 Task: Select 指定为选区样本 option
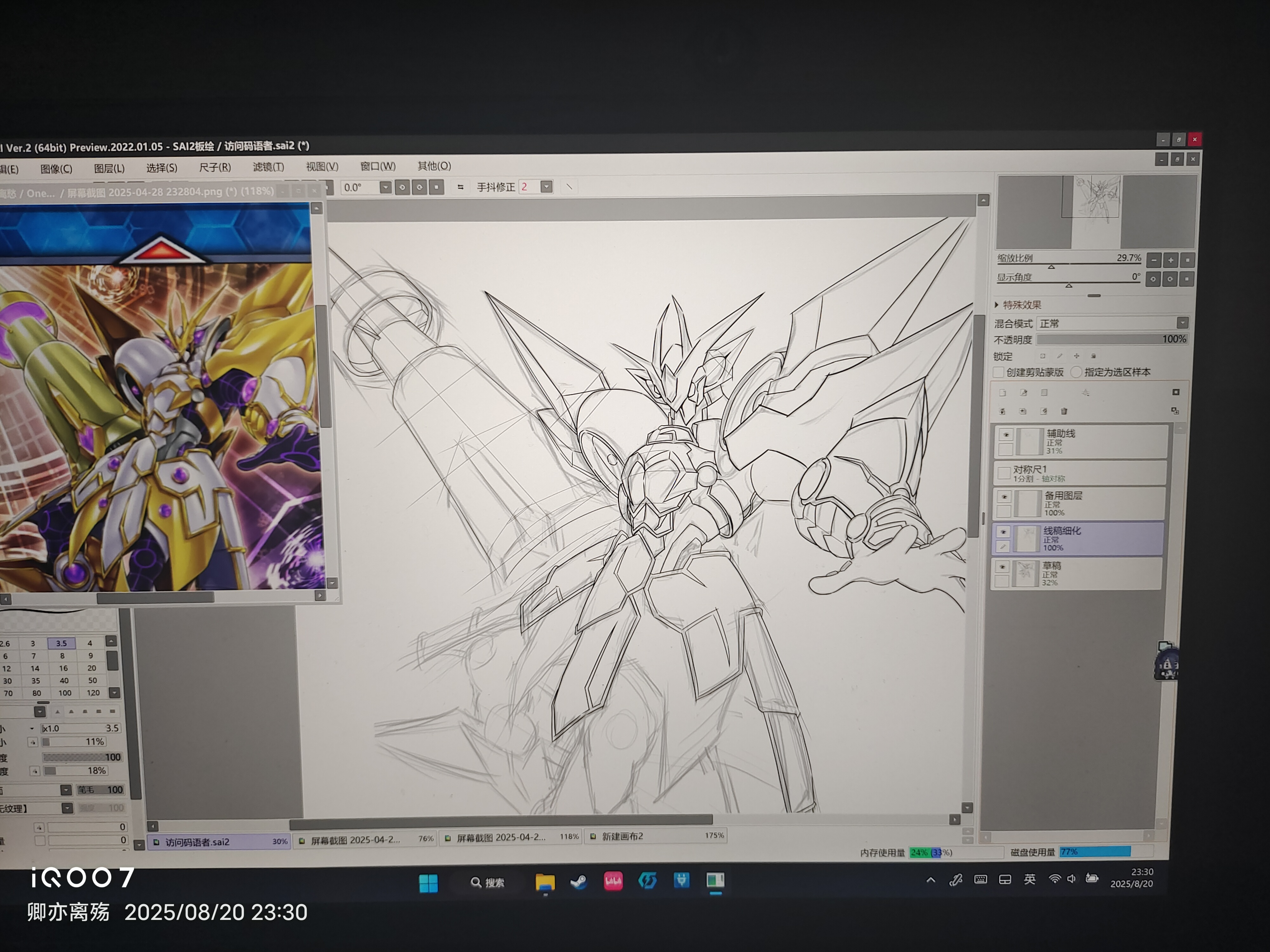1077,373
